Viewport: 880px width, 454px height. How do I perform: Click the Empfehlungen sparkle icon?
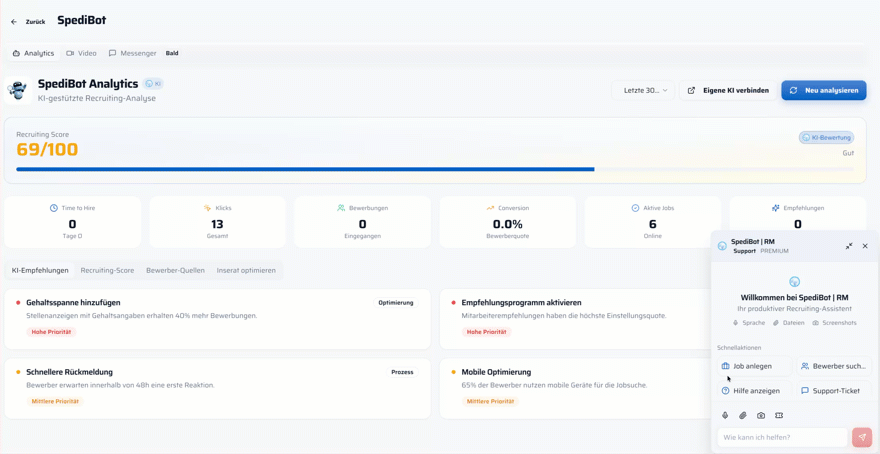pyautogui.click(x=776, y=208)
